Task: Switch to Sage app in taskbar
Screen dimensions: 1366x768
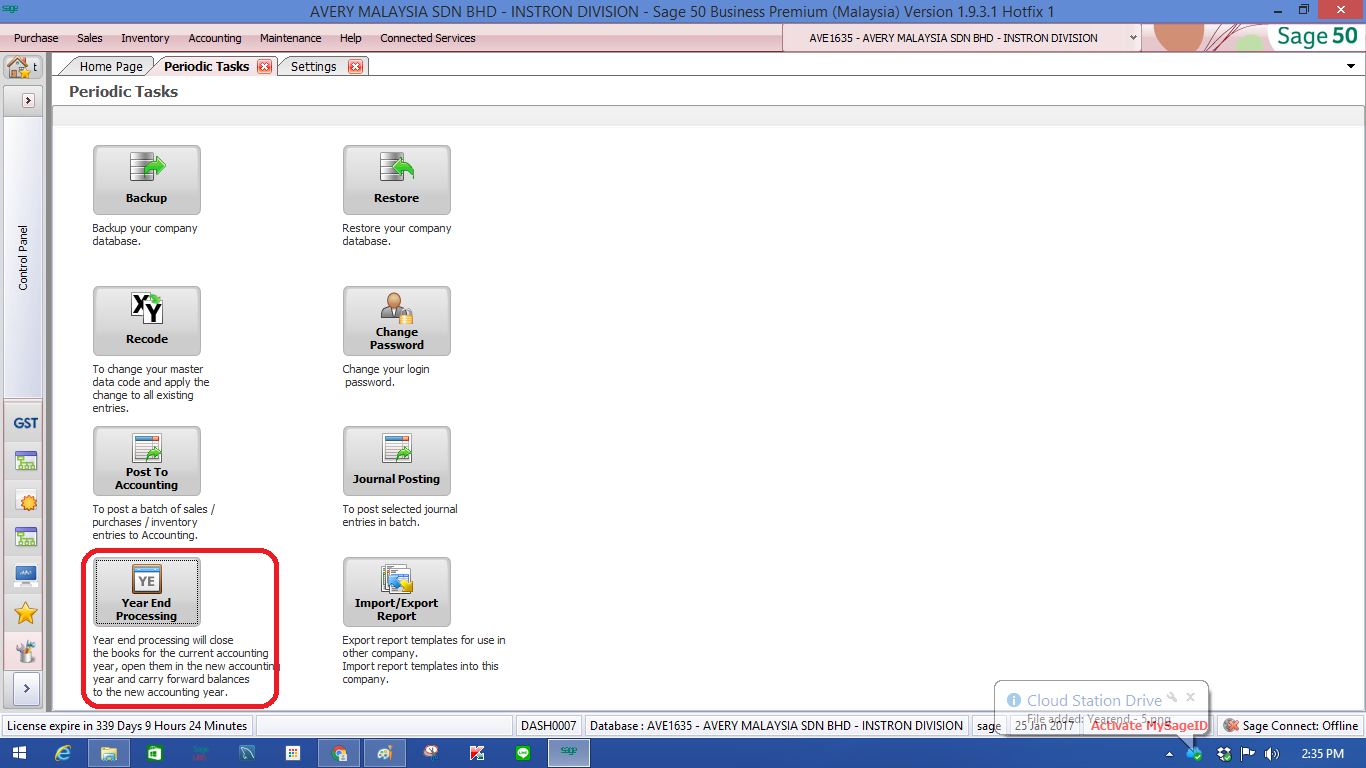Action: tap(569, 753)
